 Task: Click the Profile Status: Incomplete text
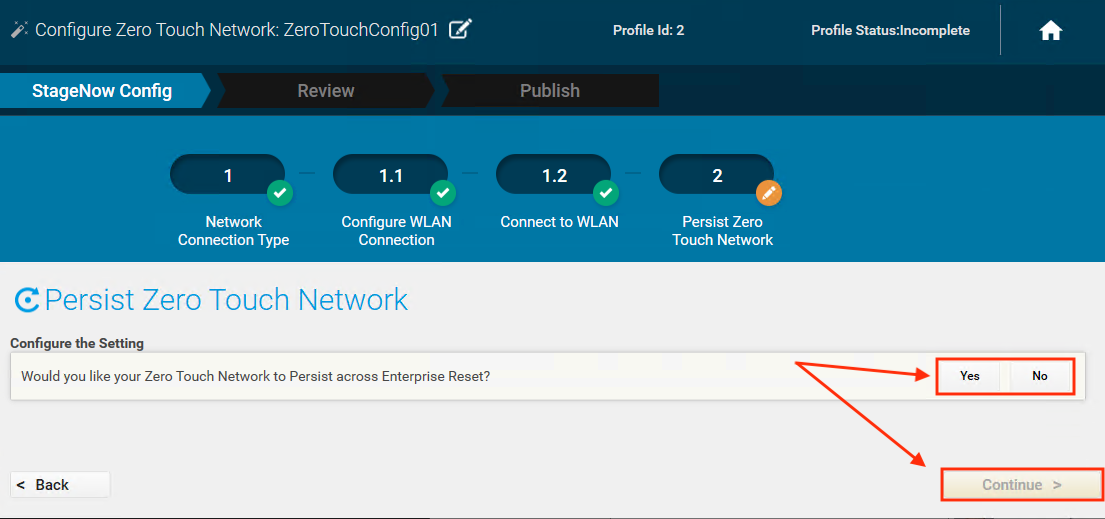[890, 31]
